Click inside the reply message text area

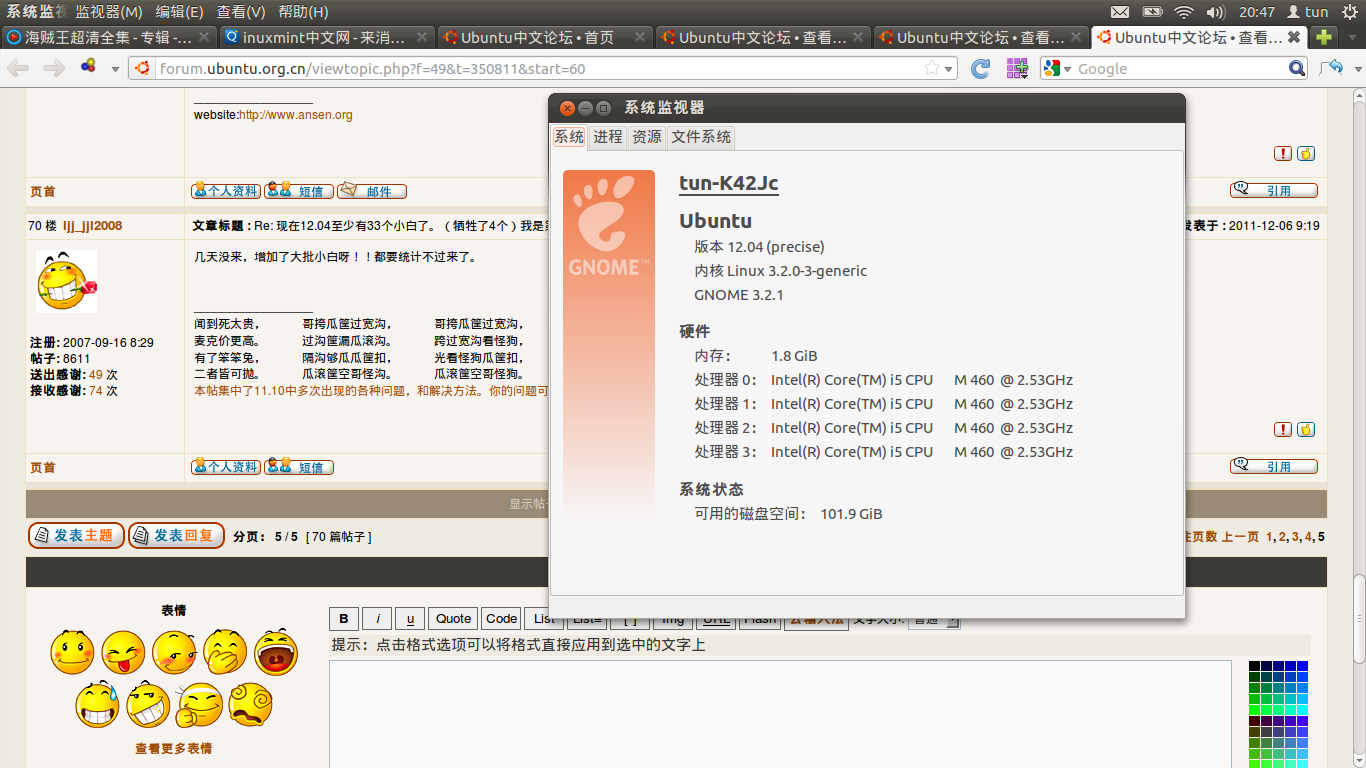click(780, 714)
